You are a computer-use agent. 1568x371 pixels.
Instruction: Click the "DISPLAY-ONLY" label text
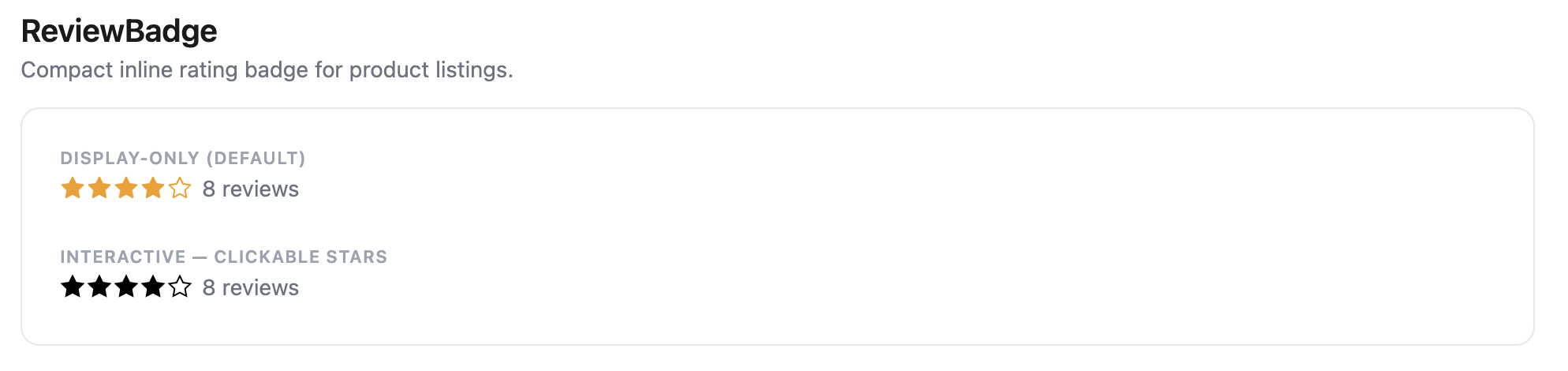[129, 159]
